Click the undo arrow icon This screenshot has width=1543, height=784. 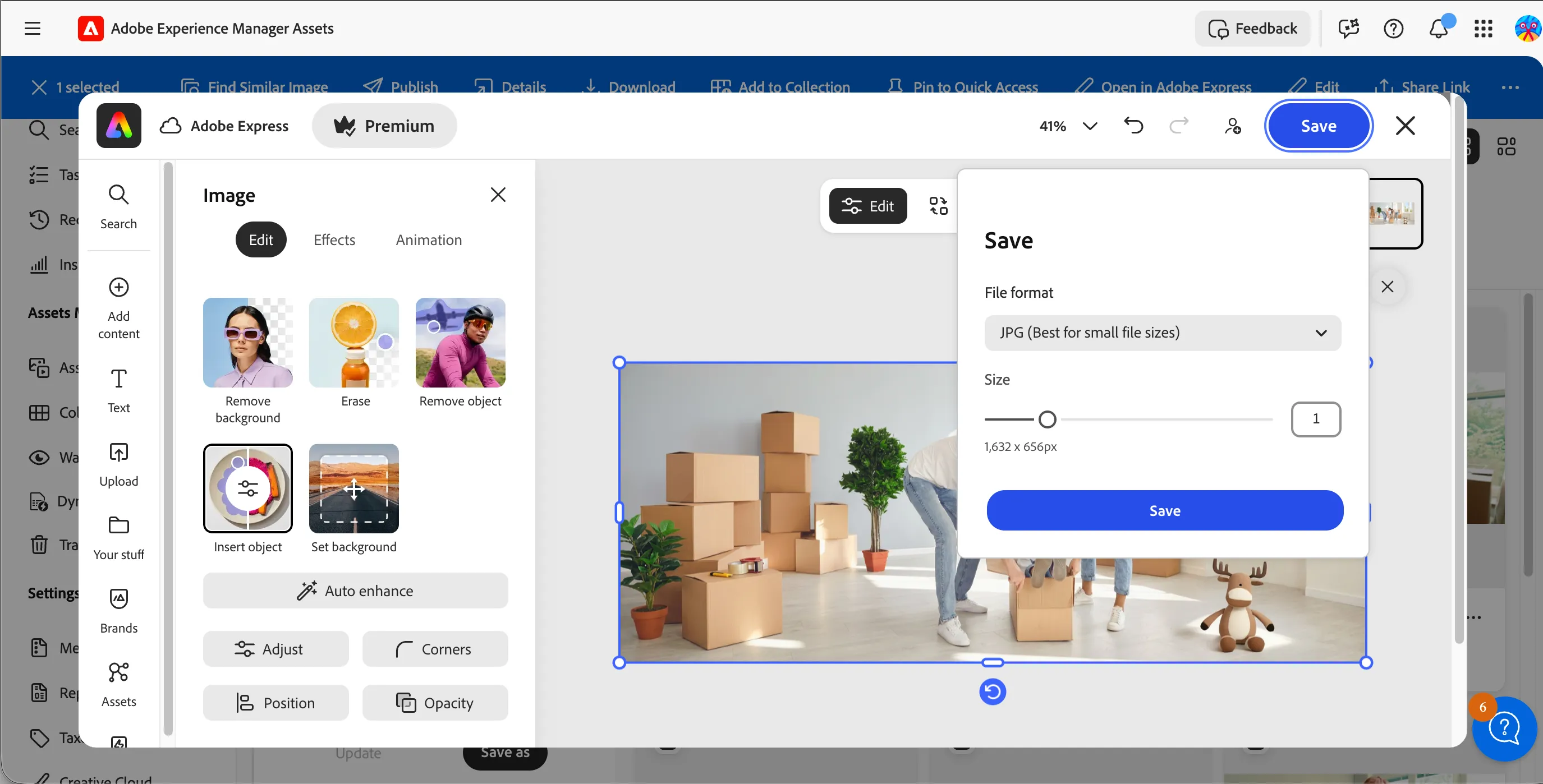point(1133,126)
